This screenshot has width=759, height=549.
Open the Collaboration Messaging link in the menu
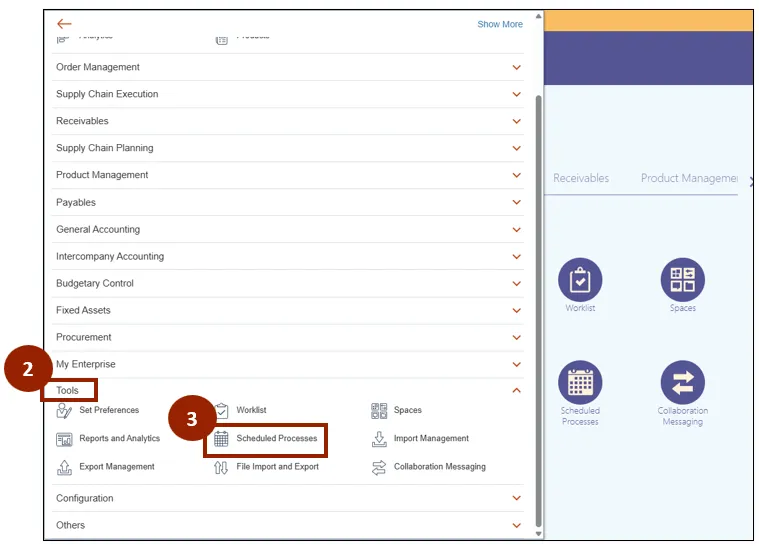[x=440, y=466]
